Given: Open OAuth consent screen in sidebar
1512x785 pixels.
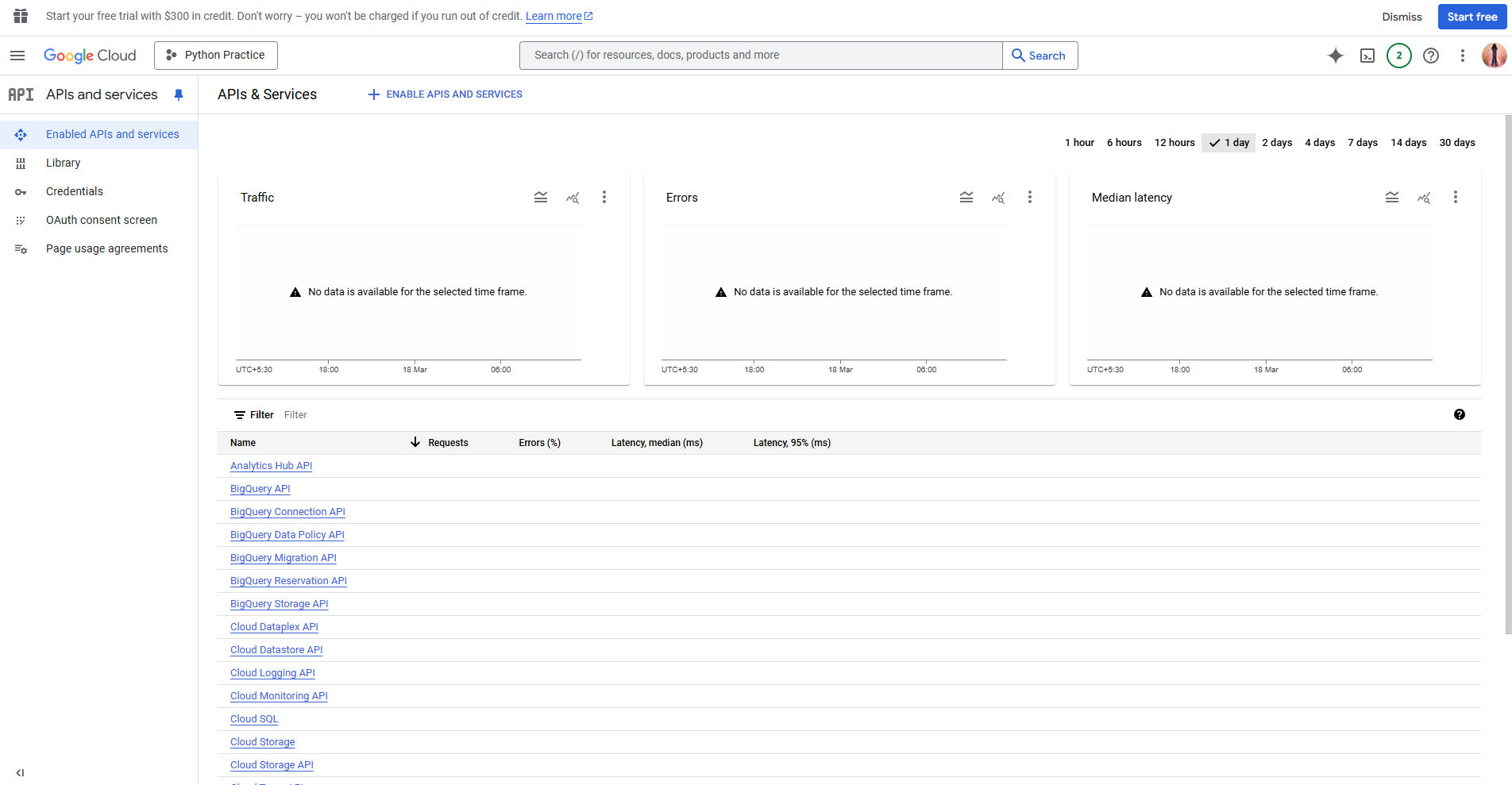Looking at the screenshot, I should pos(98,220).
